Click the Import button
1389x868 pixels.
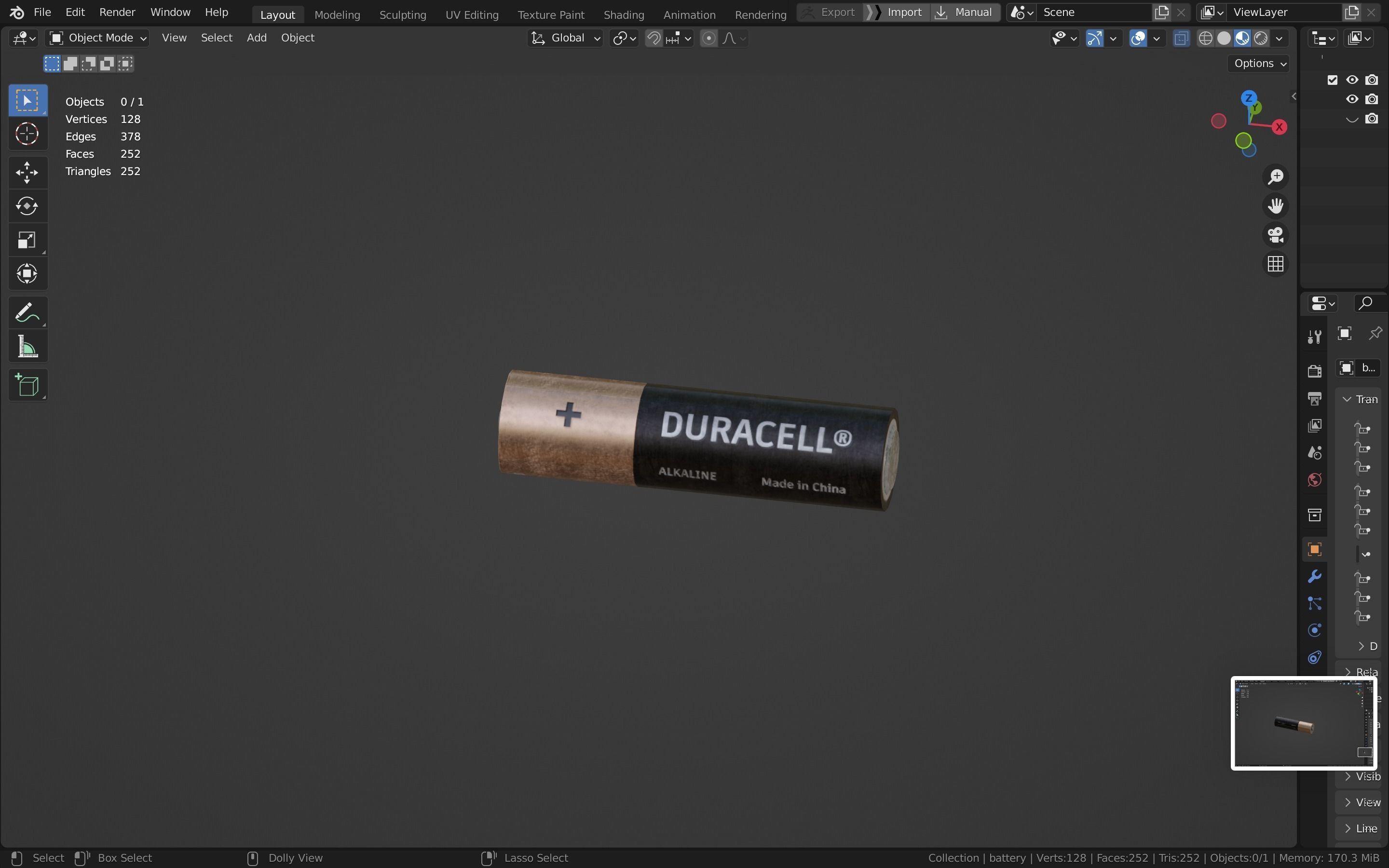(898, 12)
